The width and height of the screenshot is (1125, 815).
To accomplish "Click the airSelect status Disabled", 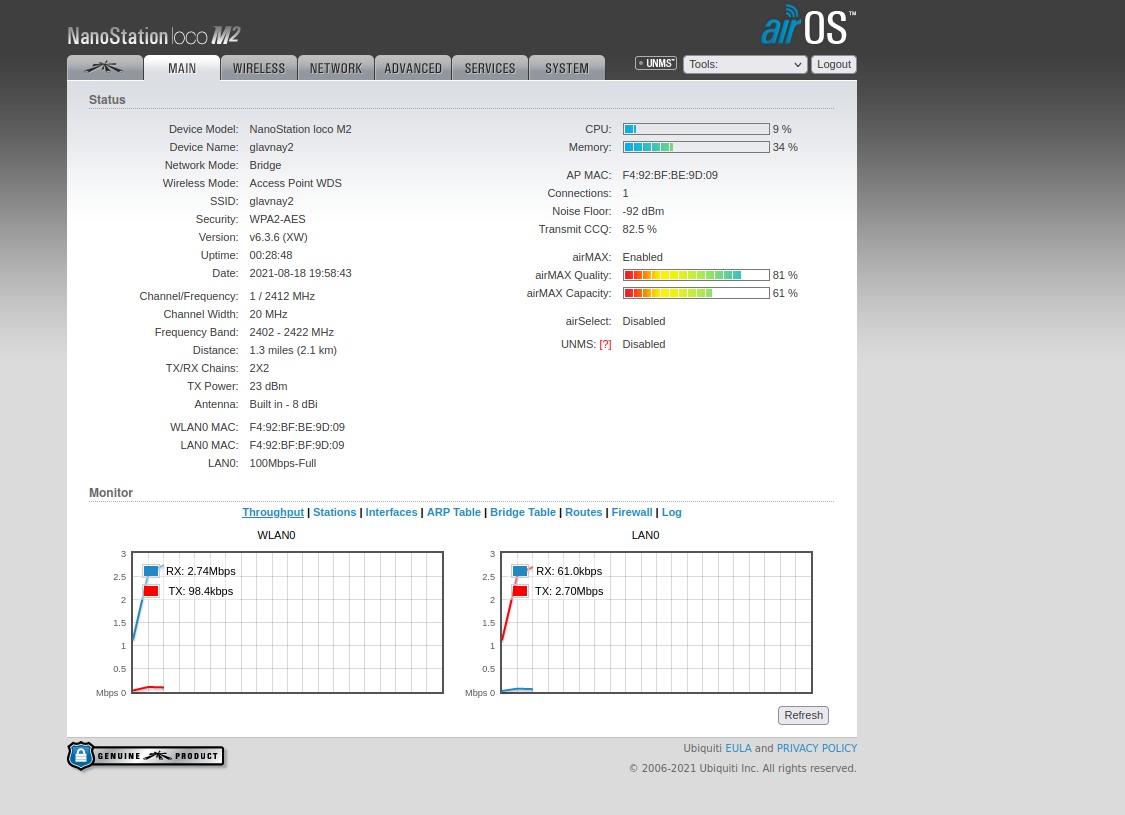I will [644, 321].
